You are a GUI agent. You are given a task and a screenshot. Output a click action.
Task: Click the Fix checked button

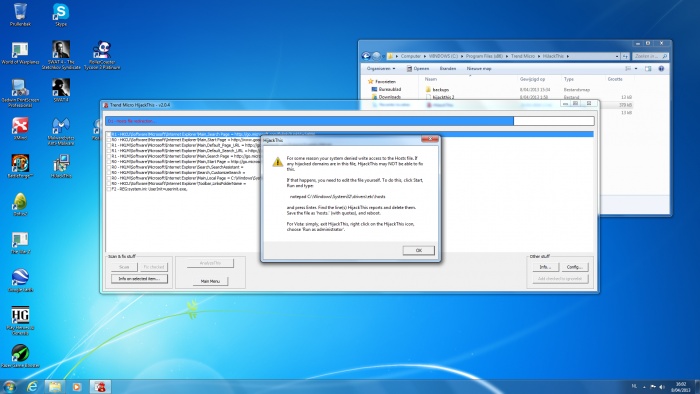tap(154, 267)
